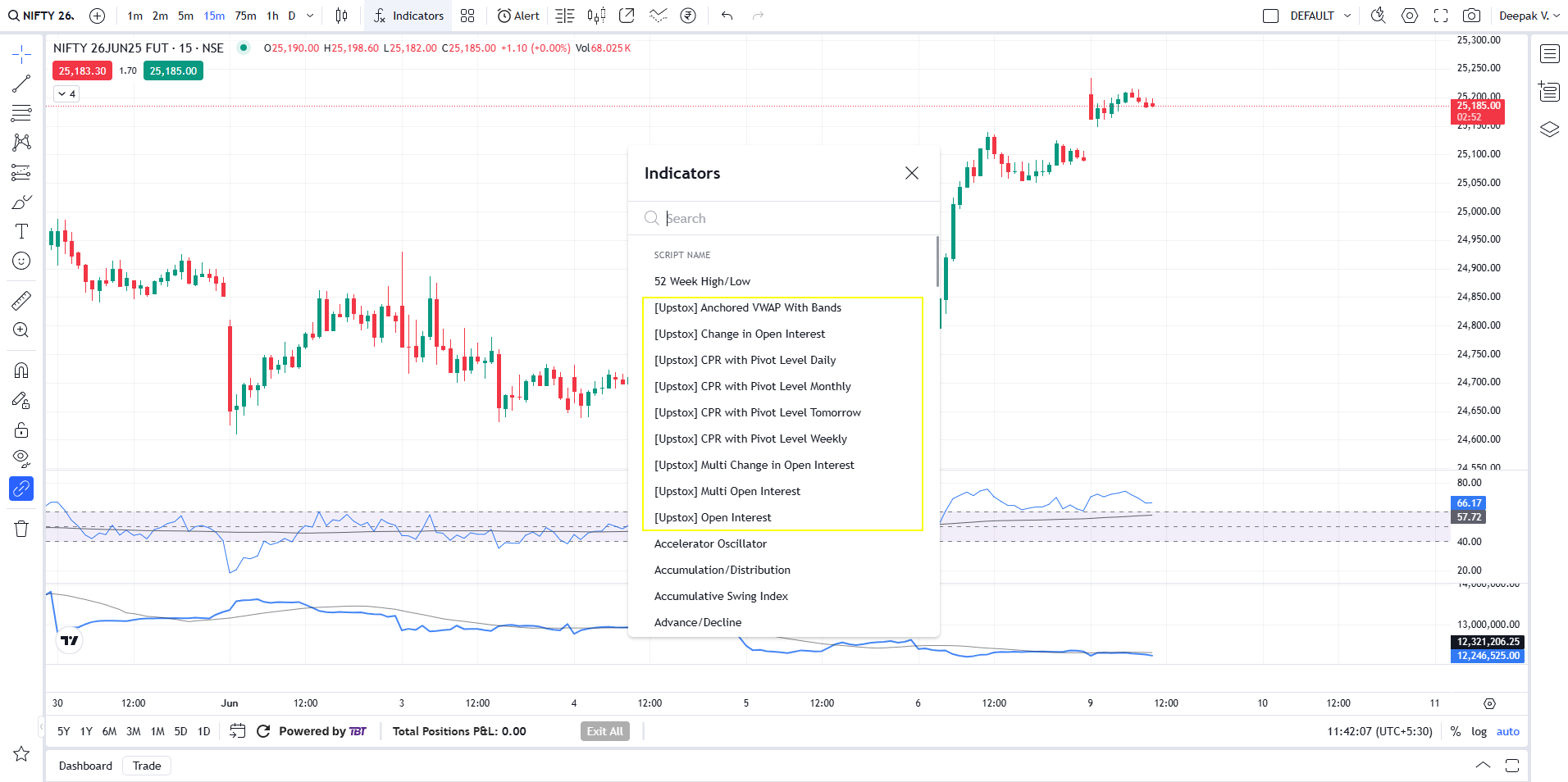The width and height of the screenshot is (1568, 782).
Task: Add Upstox Anchored VWAP With Bands
Action: click(x=782, y=307)
